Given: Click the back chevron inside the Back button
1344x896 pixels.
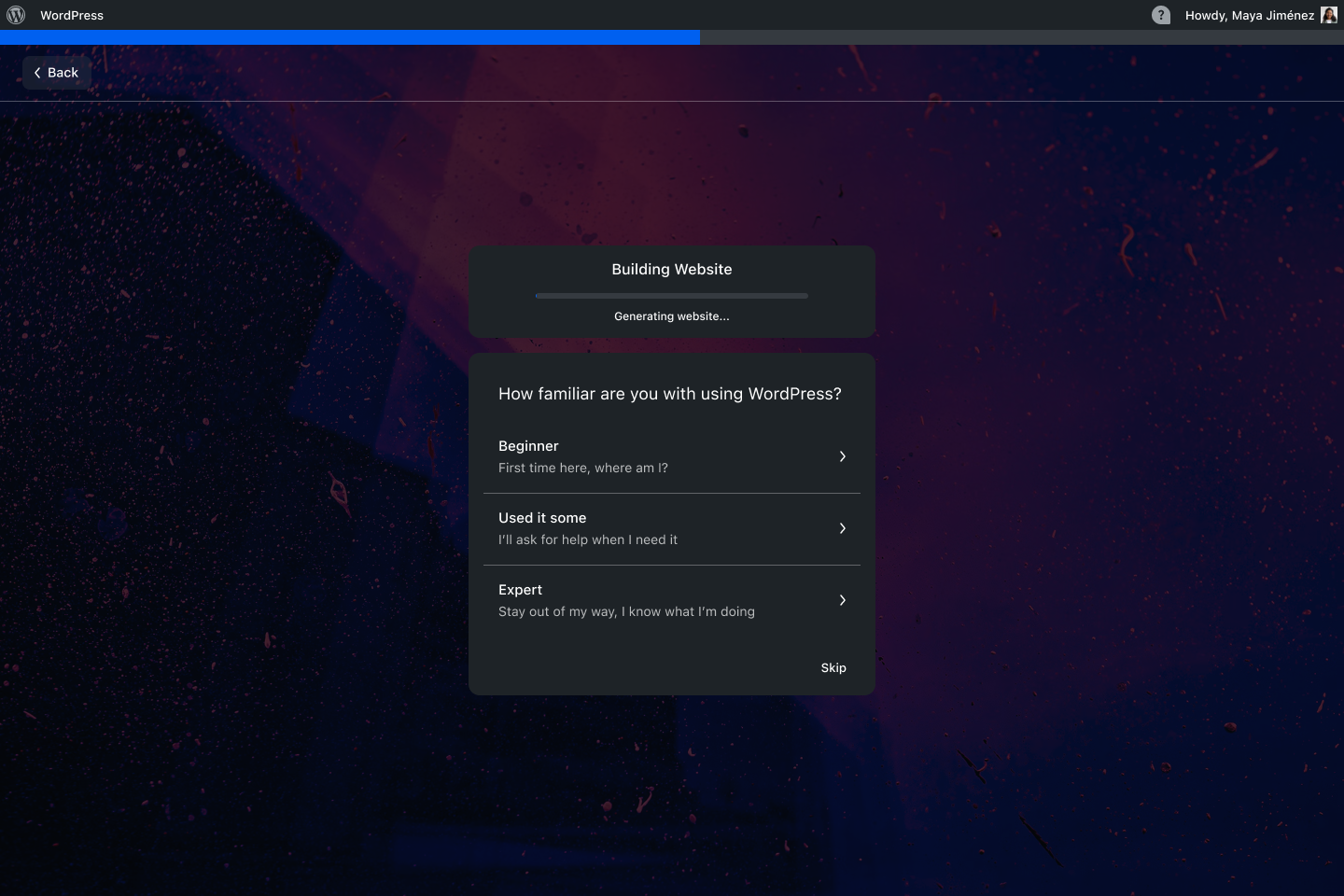Looking at the screenshot, I should 37,72.
